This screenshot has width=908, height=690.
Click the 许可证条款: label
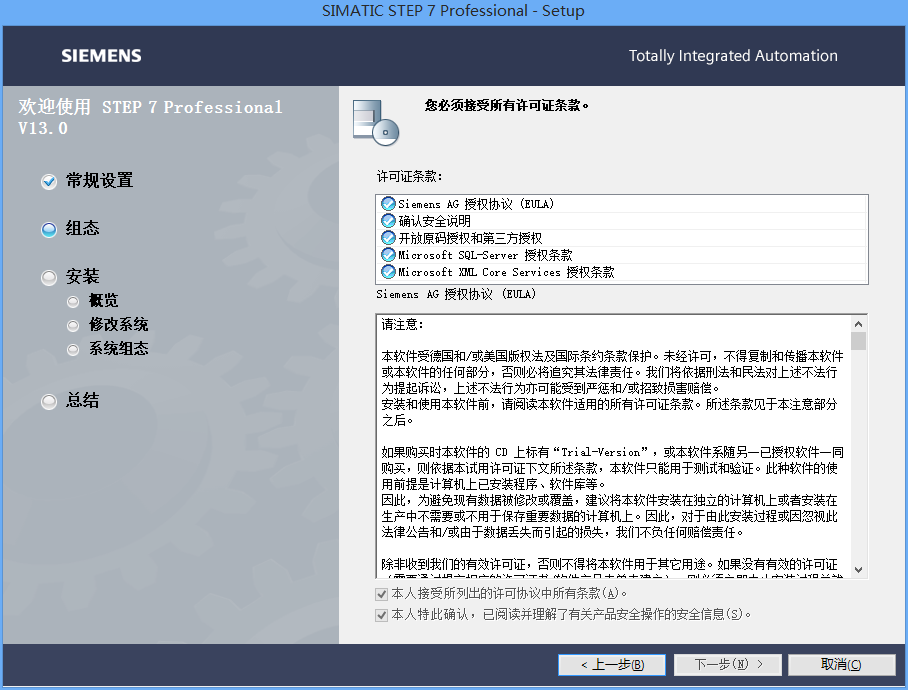[409, 177]
